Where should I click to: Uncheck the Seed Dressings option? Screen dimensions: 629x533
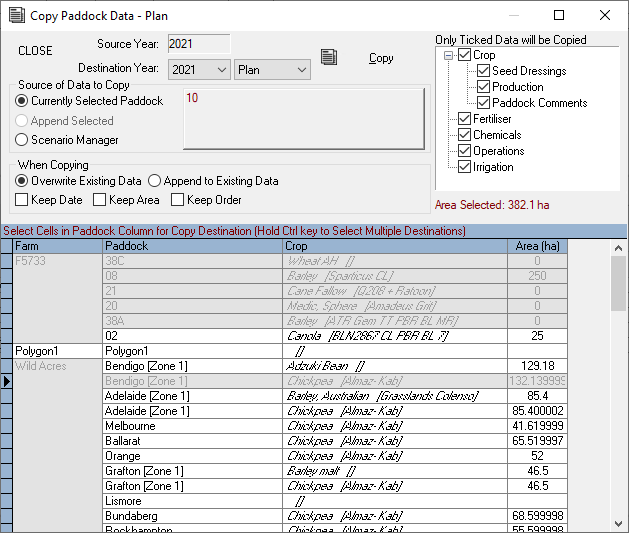pos(484,71)
